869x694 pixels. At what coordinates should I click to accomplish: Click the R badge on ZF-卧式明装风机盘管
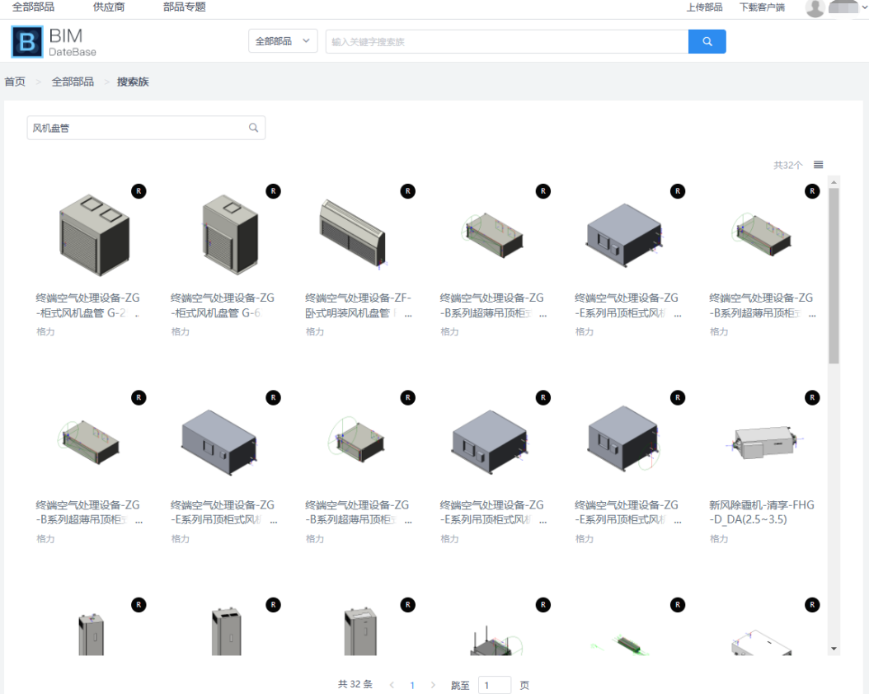(408, 191)
